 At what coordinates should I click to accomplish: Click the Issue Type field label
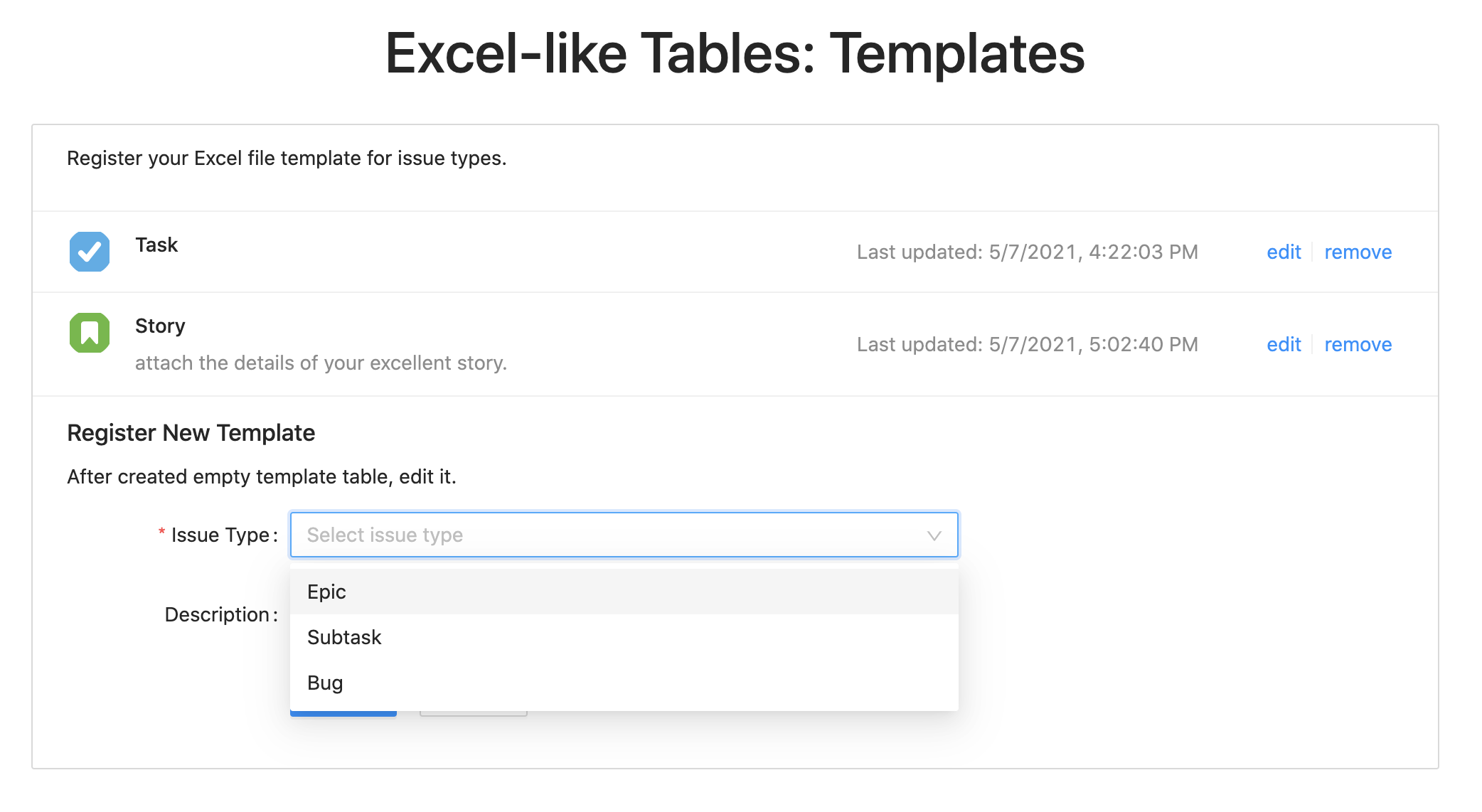[x=220, y=535]
